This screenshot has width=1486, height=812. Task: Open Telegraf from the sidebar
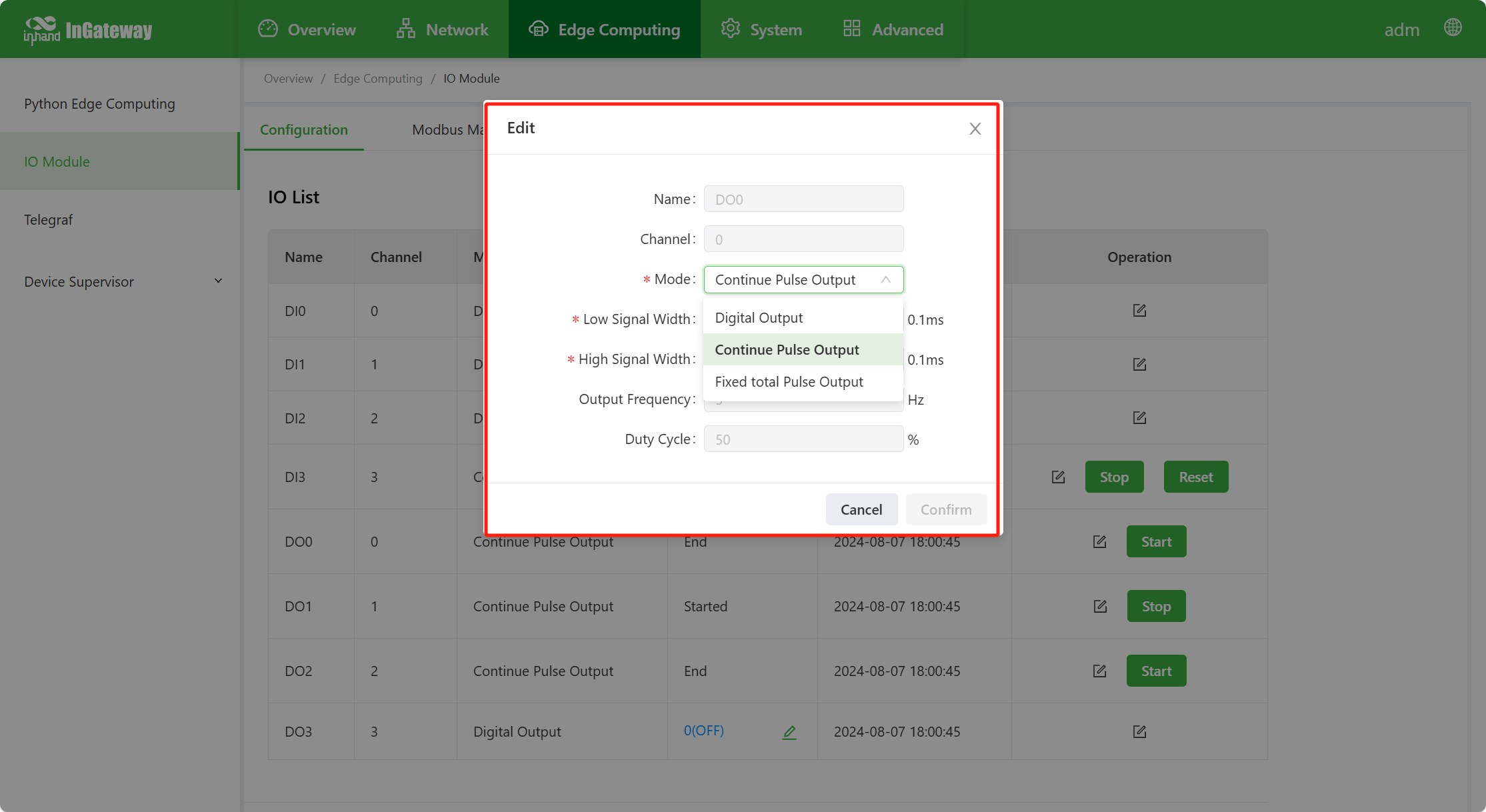[x=48, y=219]
